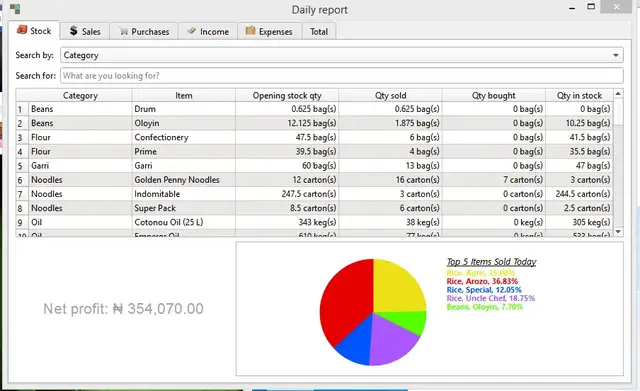Image resolution: width=640 pixels, height=391 pixels.
Task: Click the Prime item cell
Action: 183,151
